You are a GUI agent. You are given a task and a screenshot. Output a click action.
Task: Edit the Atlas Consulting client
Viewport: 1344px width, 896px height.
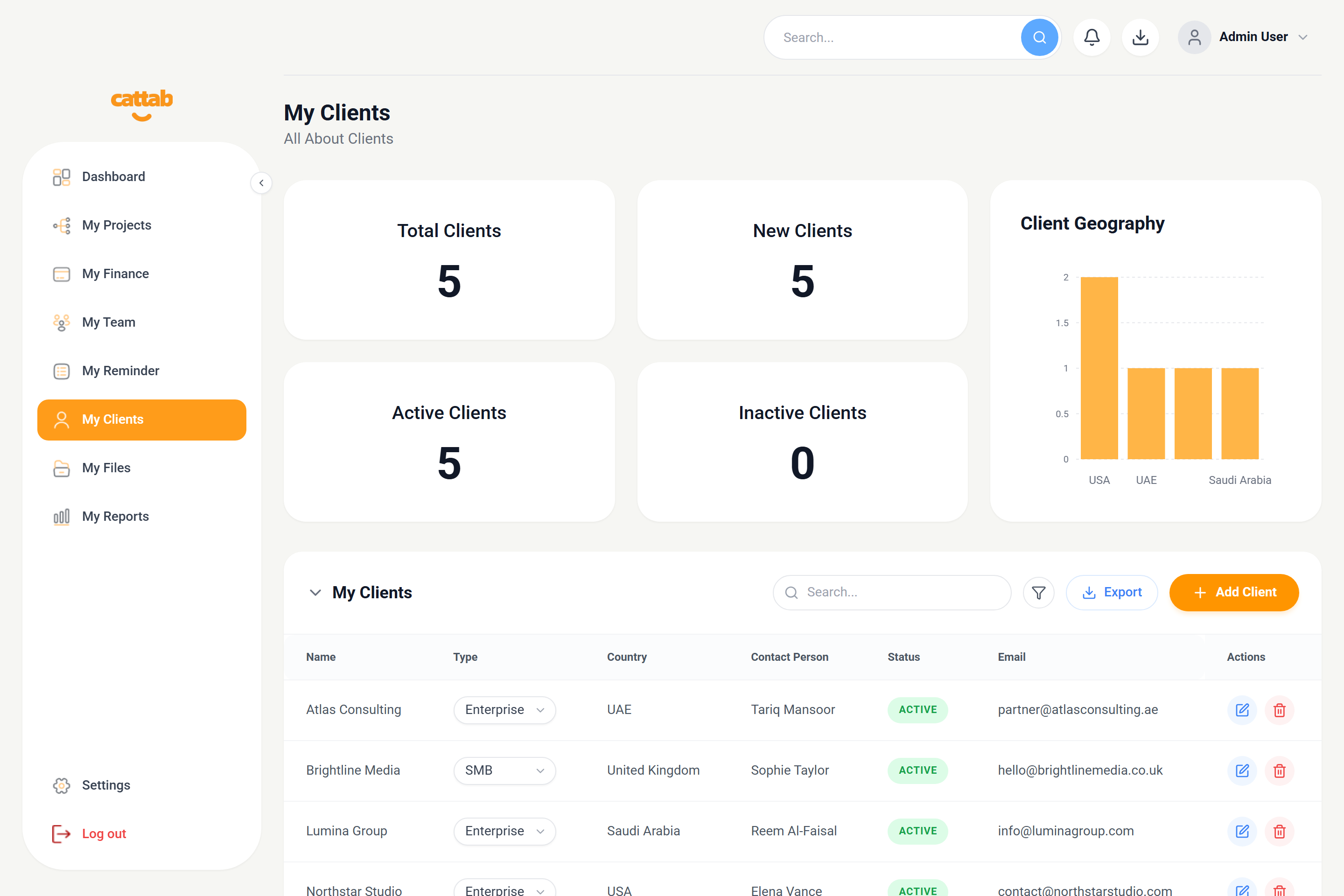1242,710
